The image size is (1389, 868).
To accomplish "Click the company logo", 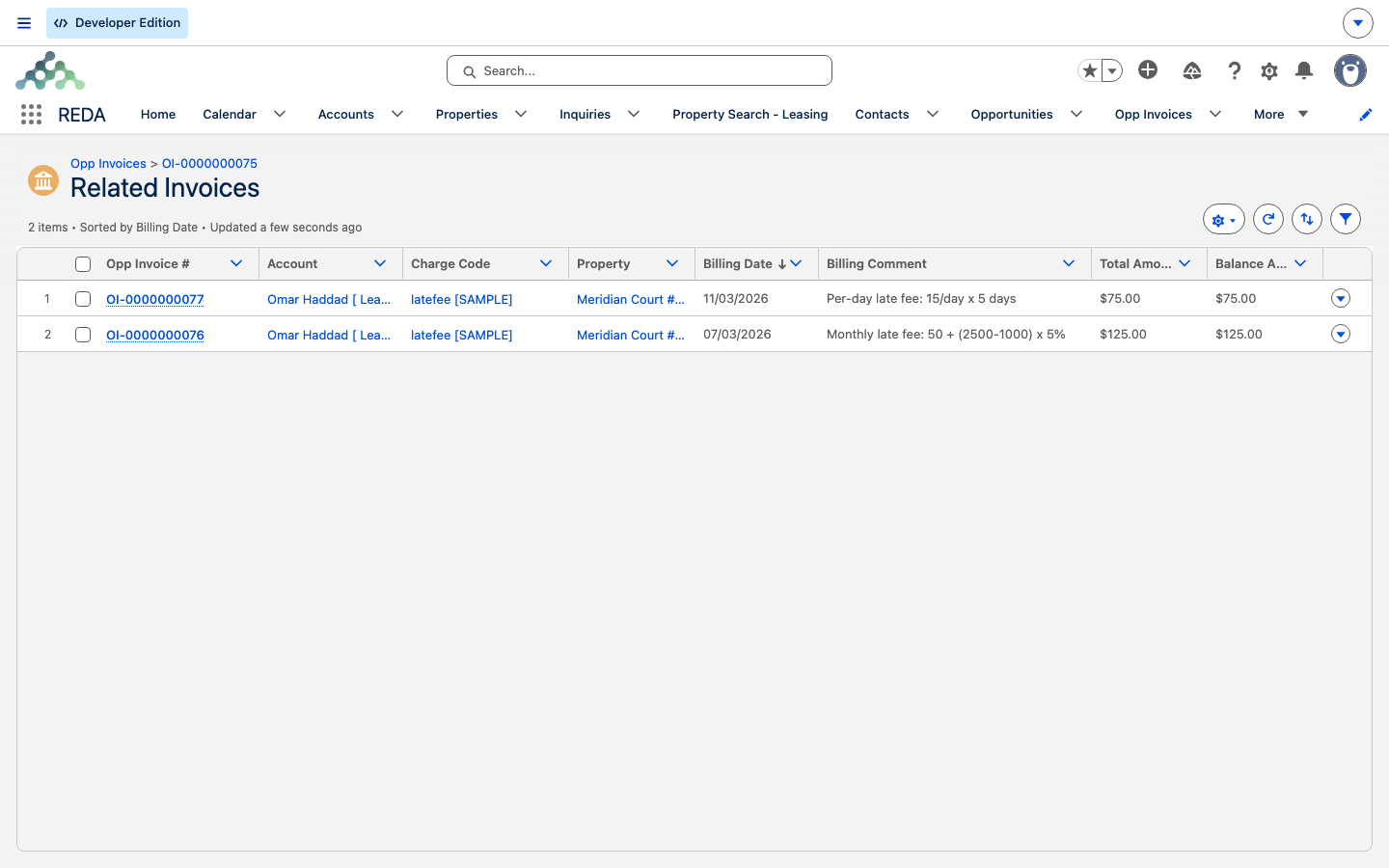I will (x=50, y=71).
